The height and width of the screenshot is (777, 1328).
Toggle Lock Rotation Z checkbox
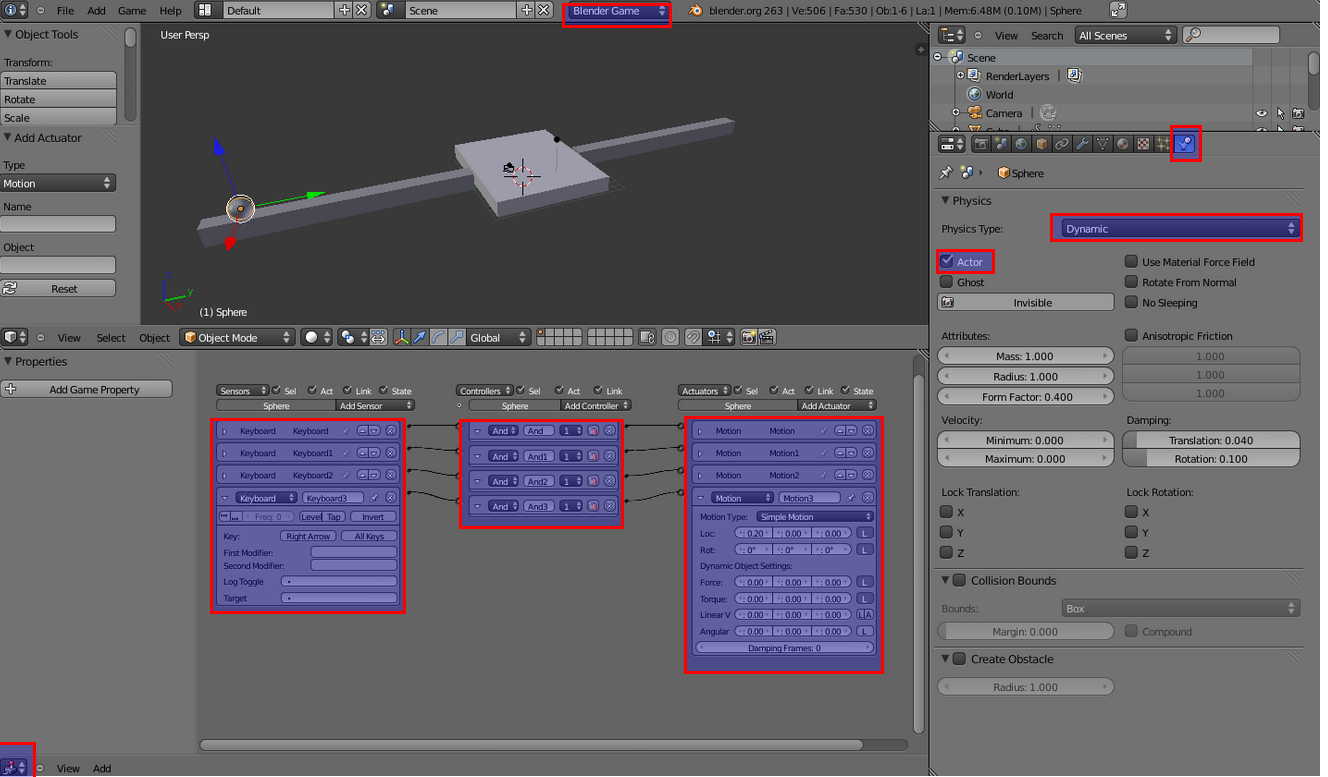tap(1131, 552)
